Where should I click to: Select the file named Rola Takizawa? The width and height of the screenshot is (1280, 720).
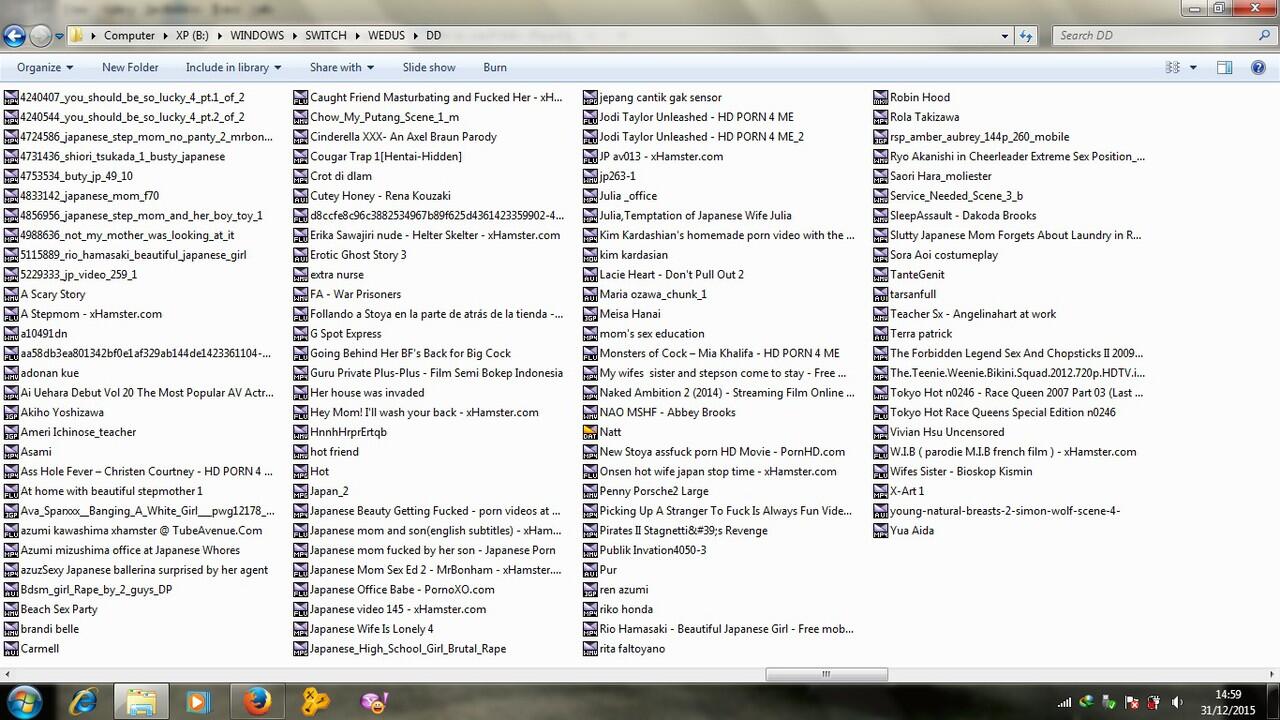click(925, 117)
